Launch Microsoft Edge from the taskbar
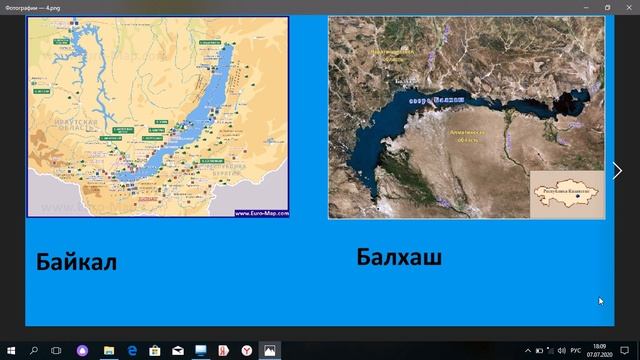Viewport: 640px width, 360px height. 132,351
